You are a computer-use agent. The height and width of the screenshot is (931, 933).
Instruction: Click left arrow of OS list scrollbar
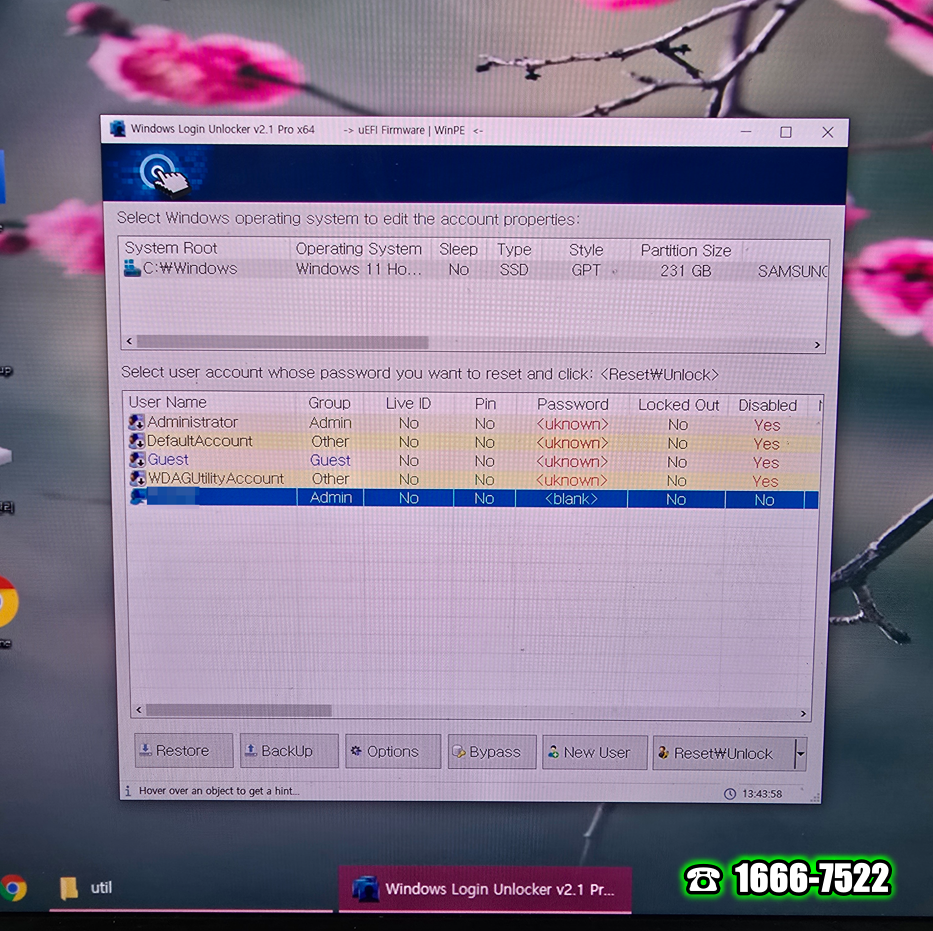point(129,341)
